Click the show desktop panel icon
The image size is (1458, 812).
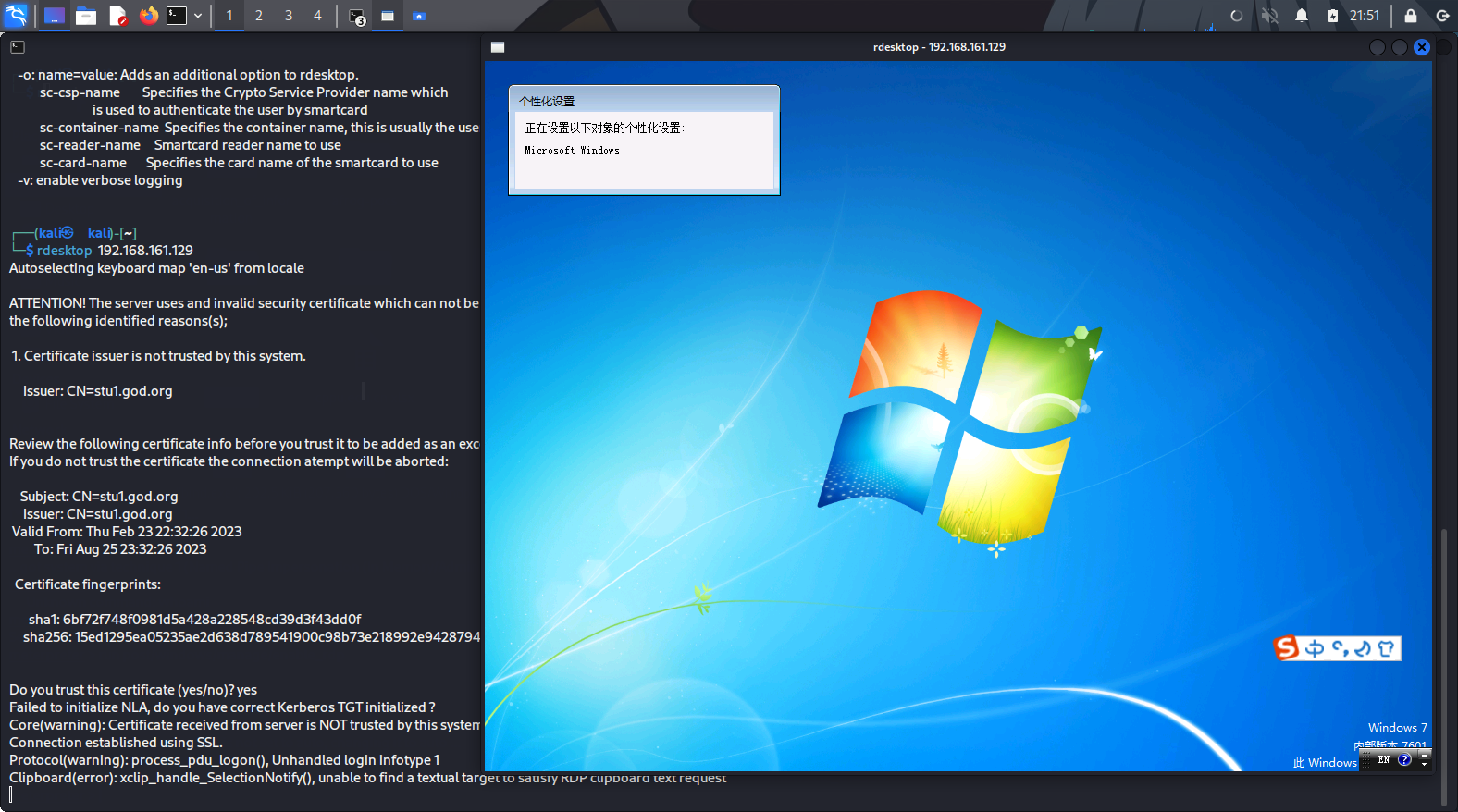(55, 16)
